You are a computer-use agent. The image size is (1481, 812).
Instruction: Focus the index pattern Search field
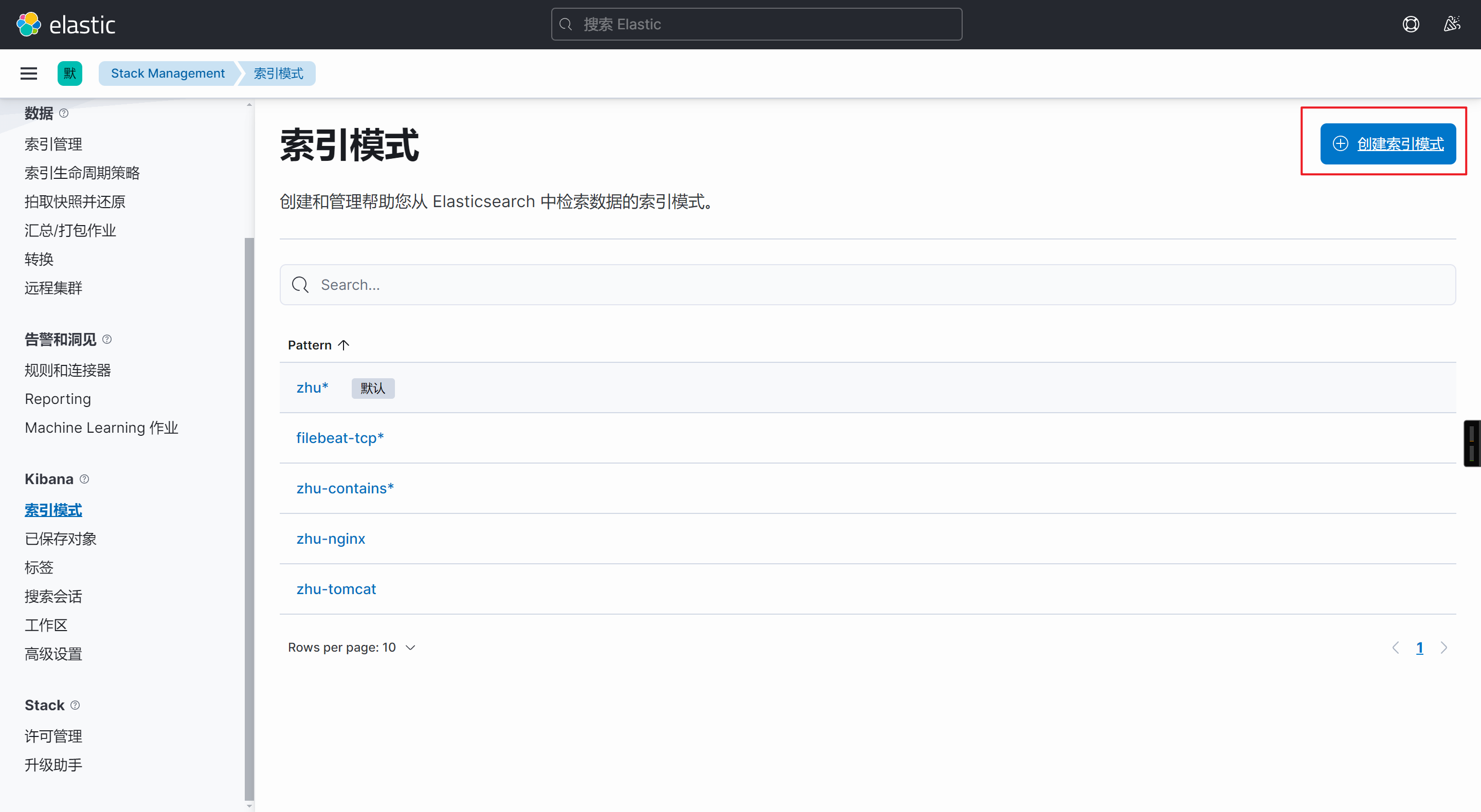point(868,285)
